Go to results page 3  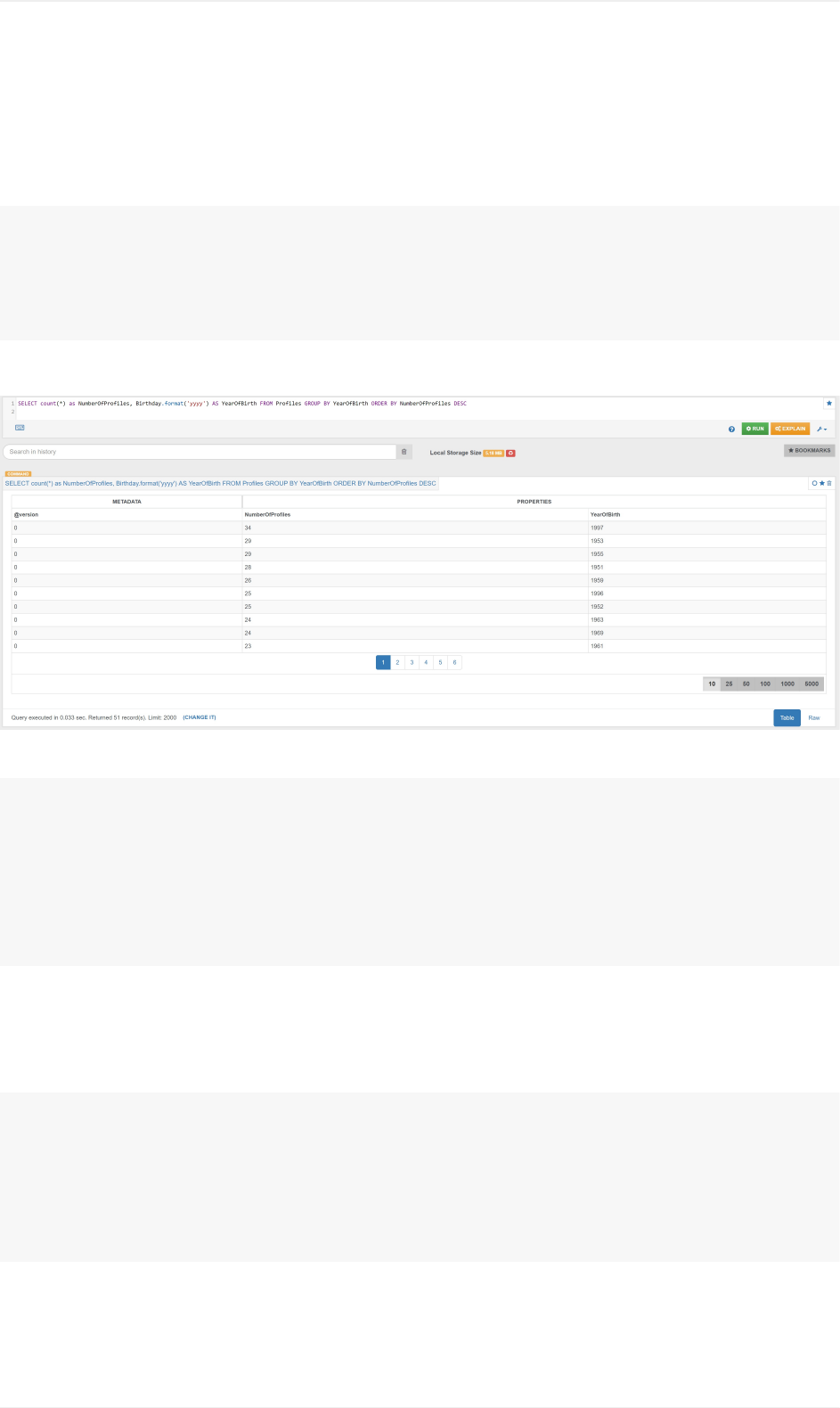(x=412, y=662)
